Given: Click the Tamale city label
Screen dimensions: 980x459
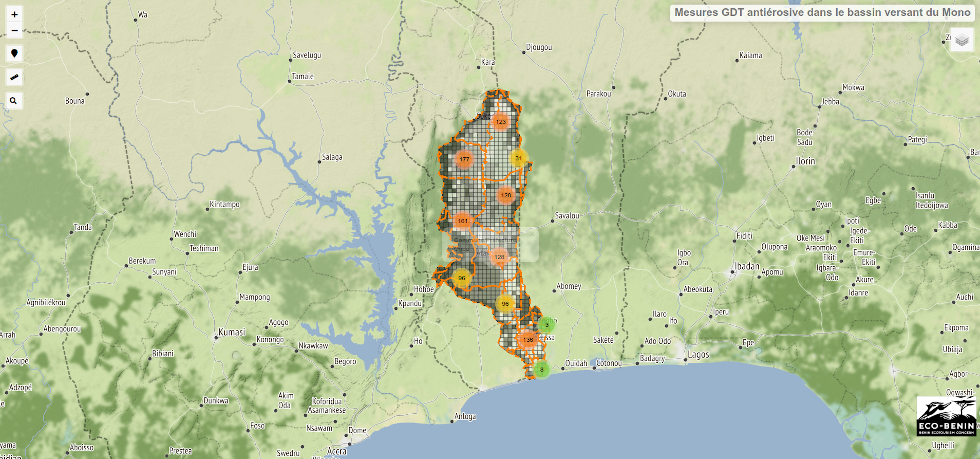Looking at the screenshot, I should click(x=302, y=76).
